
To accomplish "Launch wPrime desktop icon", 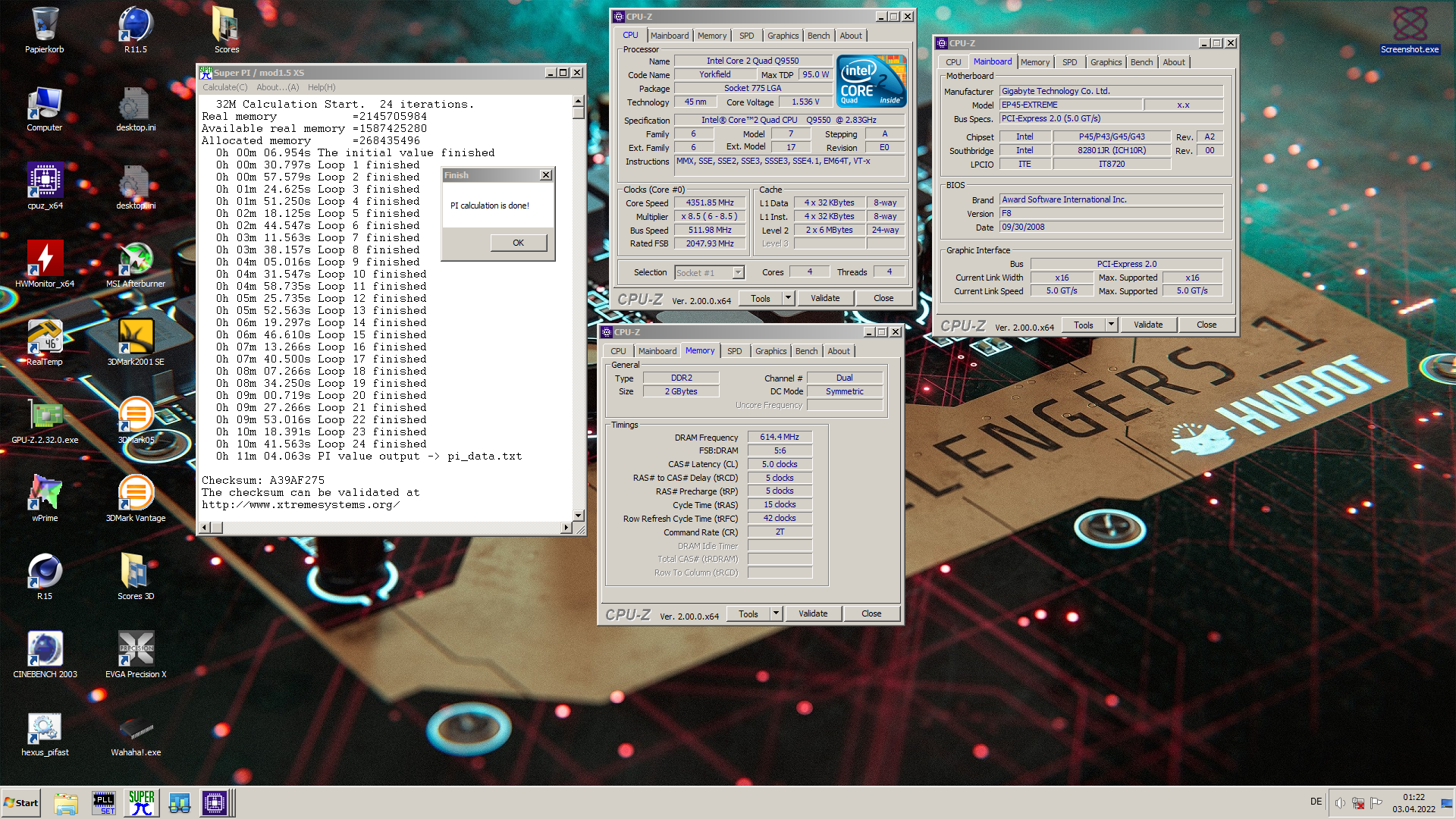I will tap(45, 499).
